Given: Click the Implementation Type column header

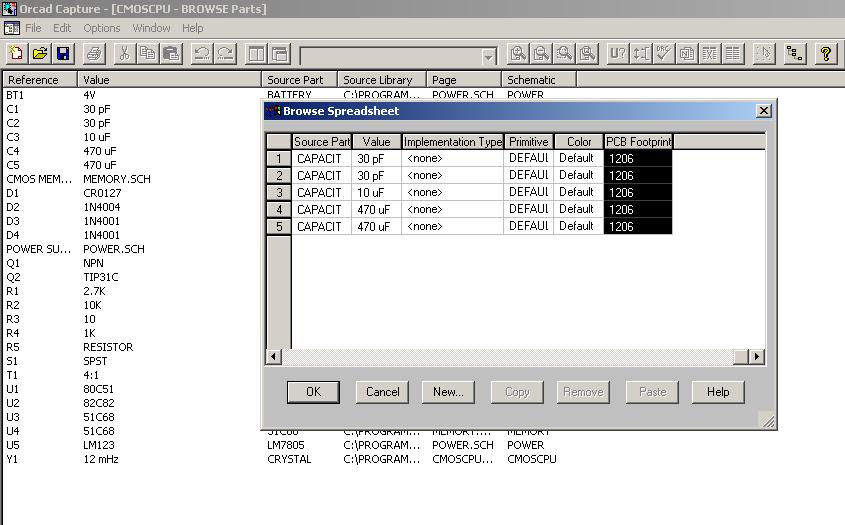Looking at the screenshot, I should [x=452, y=142].
